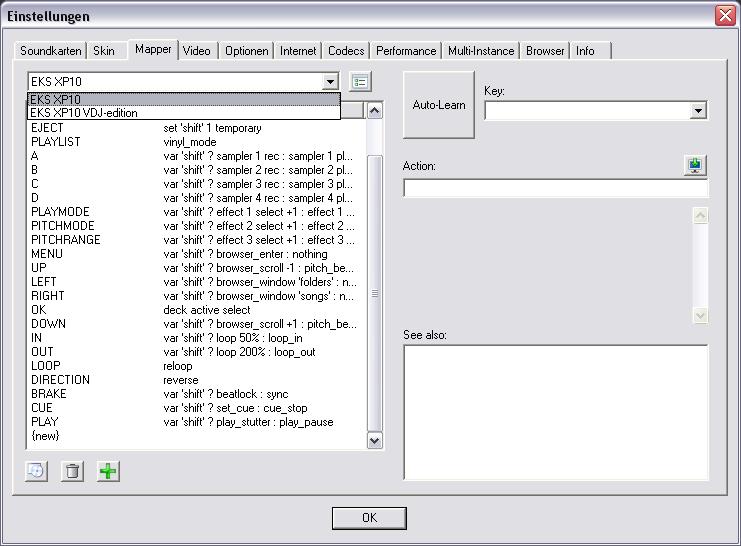
Task: Open the Optionen tab
Action: point(246,51)
